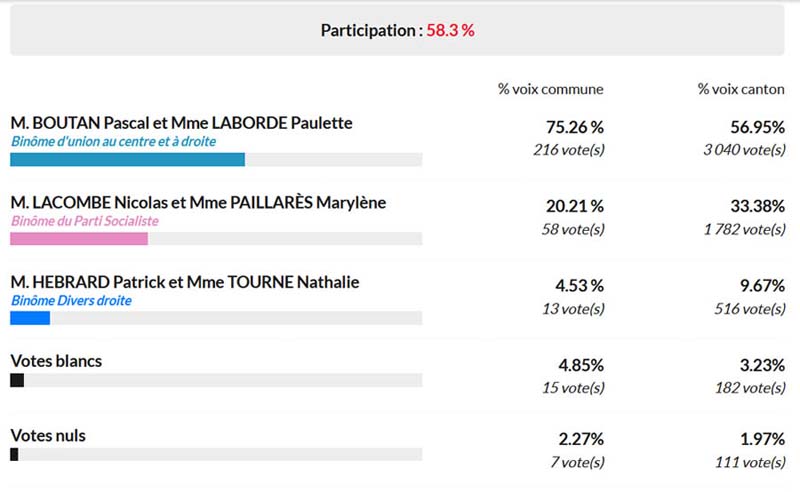Click the 216 vote(s) commune count

569,150
